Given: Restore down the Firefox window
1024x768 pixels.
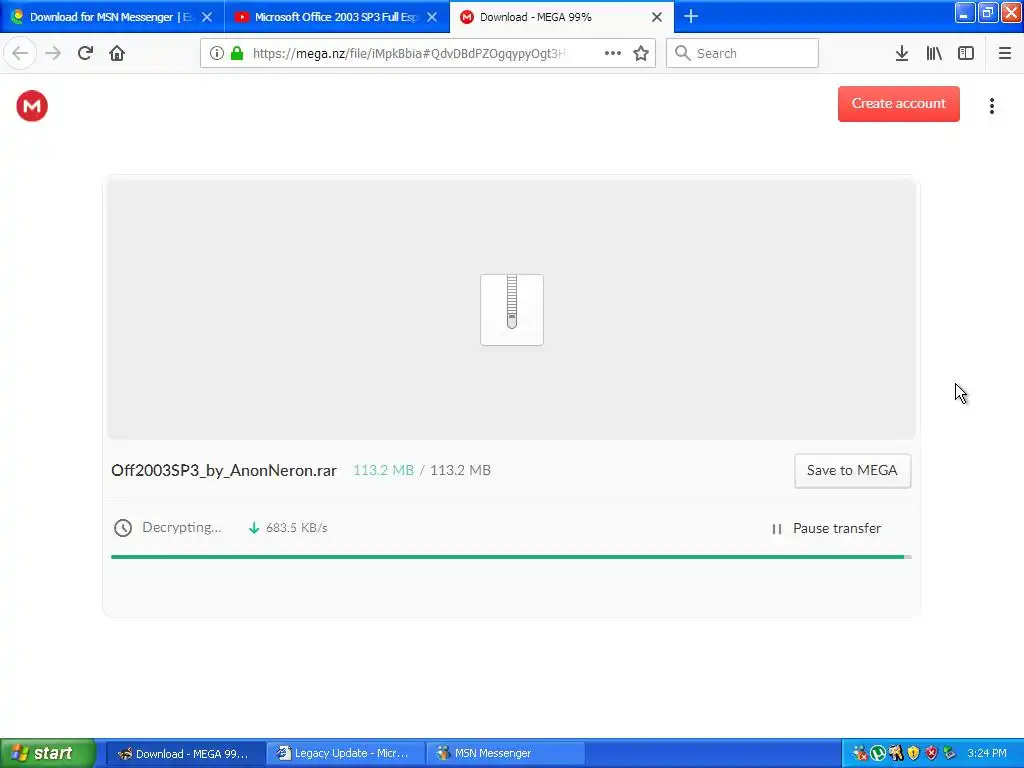Looking at the screenshot, I should pyautogui.click(x=988, y=12).
